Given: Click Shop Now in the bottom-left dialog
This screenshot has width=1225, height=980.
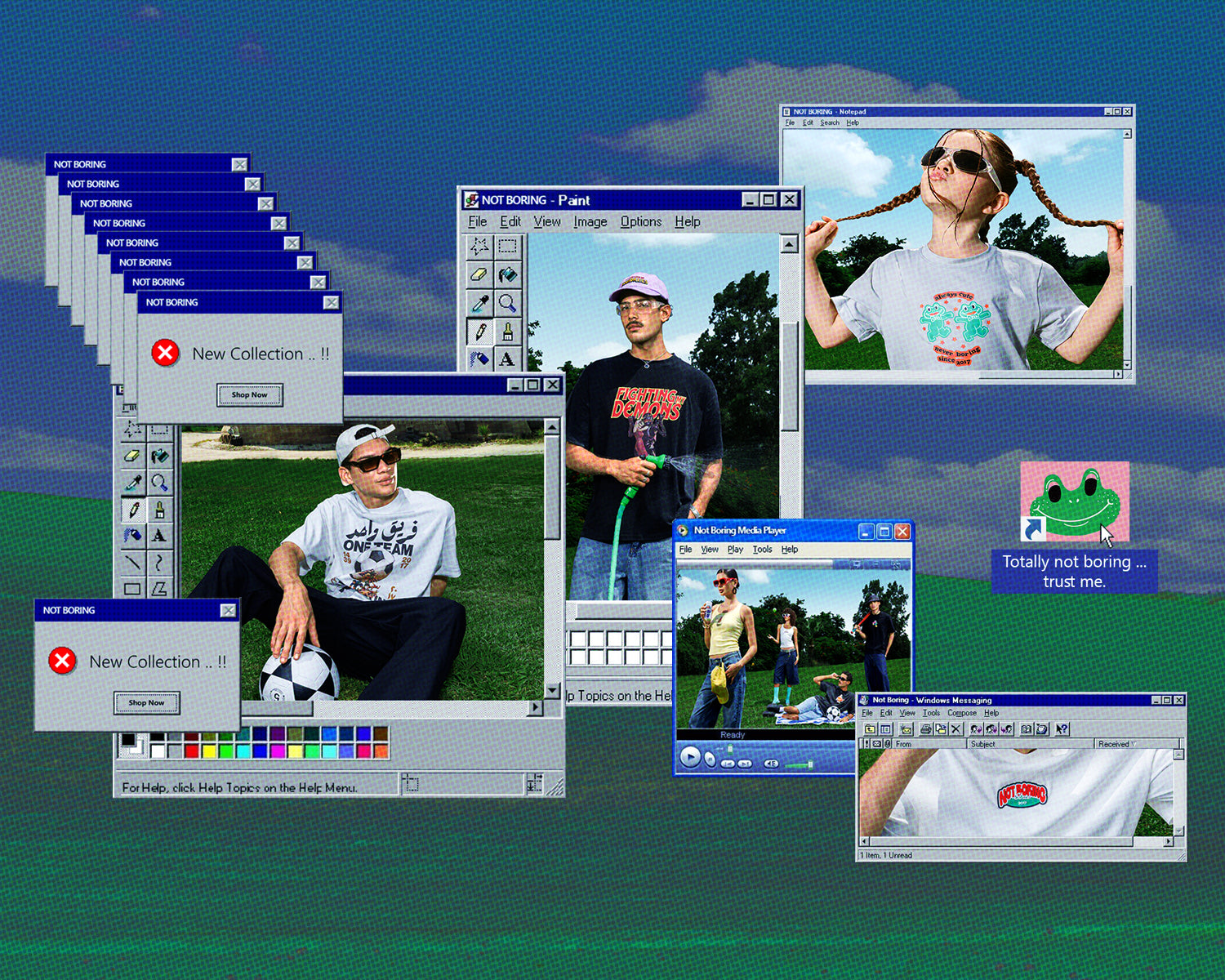Looking at the screenshot, I should point(146,702).
